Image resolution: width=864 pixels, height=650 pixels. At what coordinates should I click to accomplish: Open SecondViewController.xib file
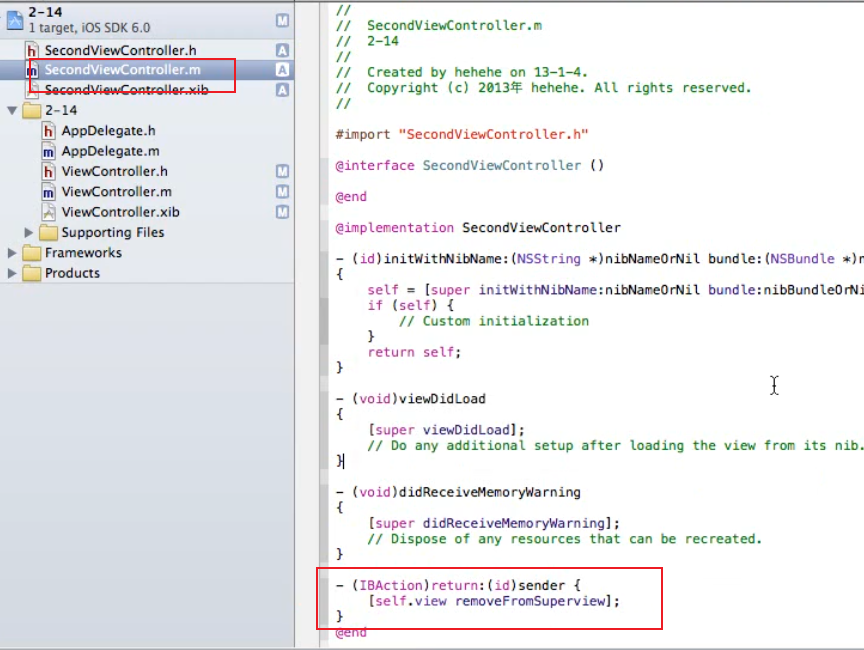(x=126, y=89)
